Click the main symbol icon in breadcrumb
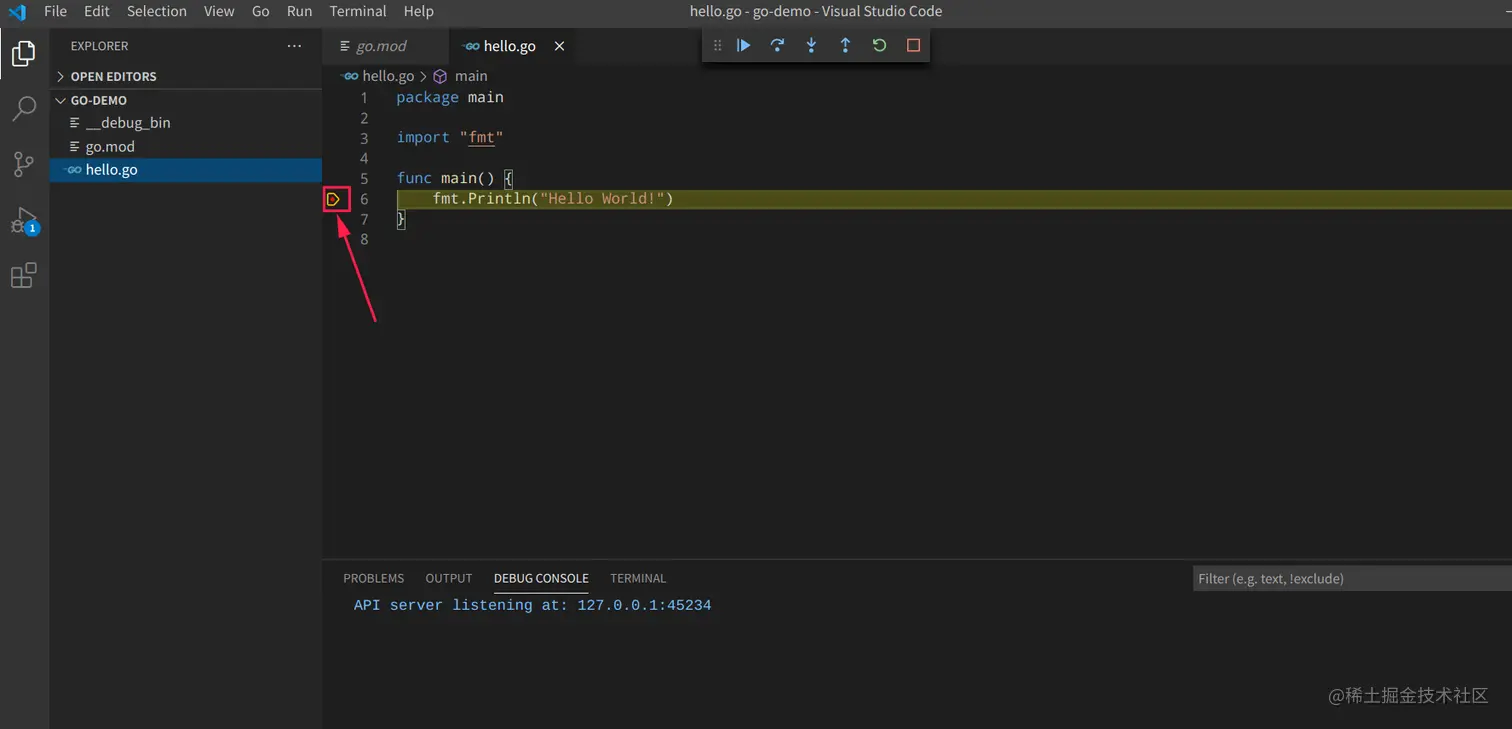The width and height of the screenshot is (1512, 729). 440,76
